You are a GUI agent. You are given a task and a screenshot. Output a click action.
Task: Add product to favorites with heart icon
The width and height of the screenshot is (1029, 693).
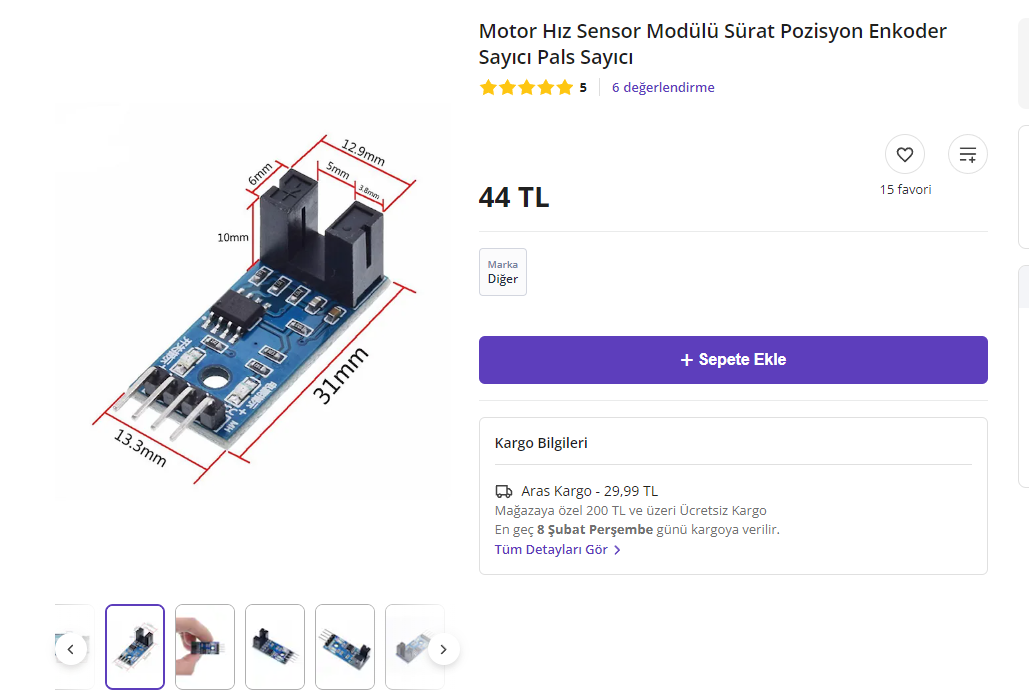(x=905, y=155)
